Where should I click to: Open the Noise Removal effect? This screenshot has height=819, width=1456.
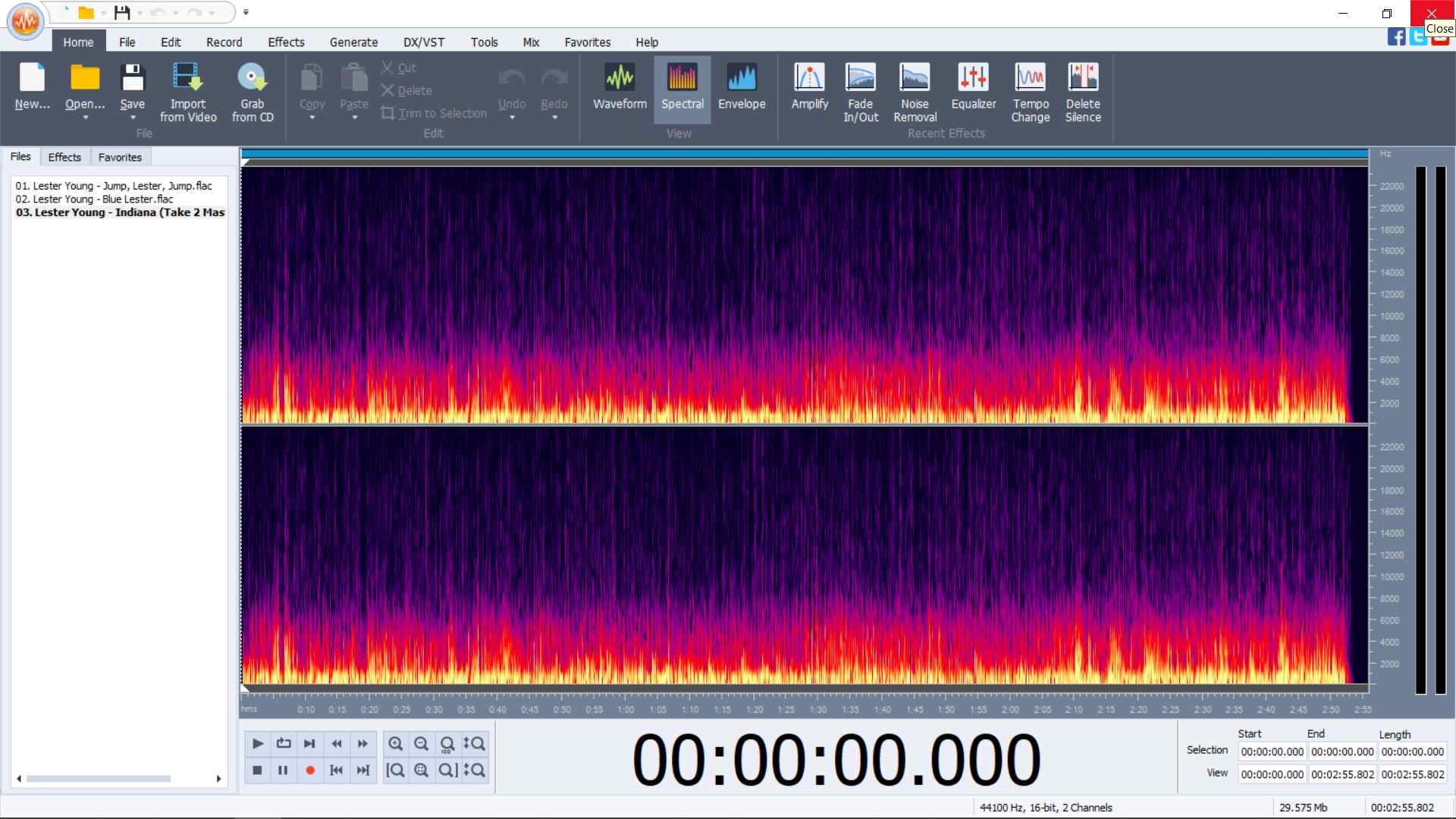915,92
